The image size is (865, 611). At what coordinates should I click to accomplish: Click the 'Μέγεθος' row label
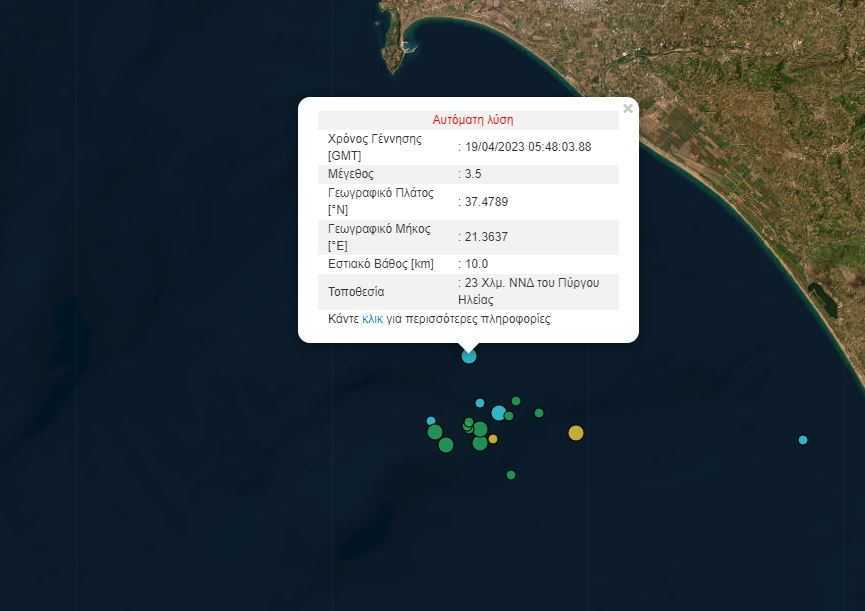351,174
